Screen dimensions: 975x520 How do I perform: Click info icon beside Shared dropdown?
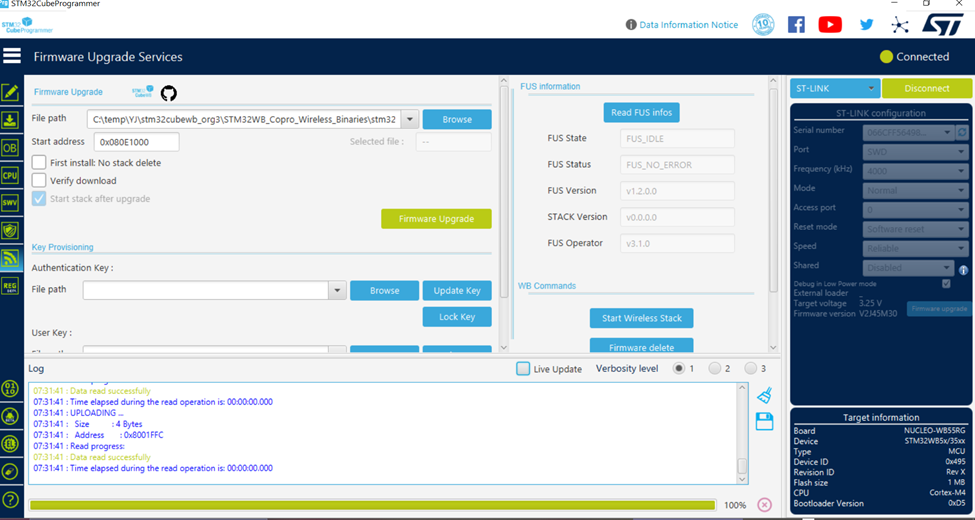[963, 270]
